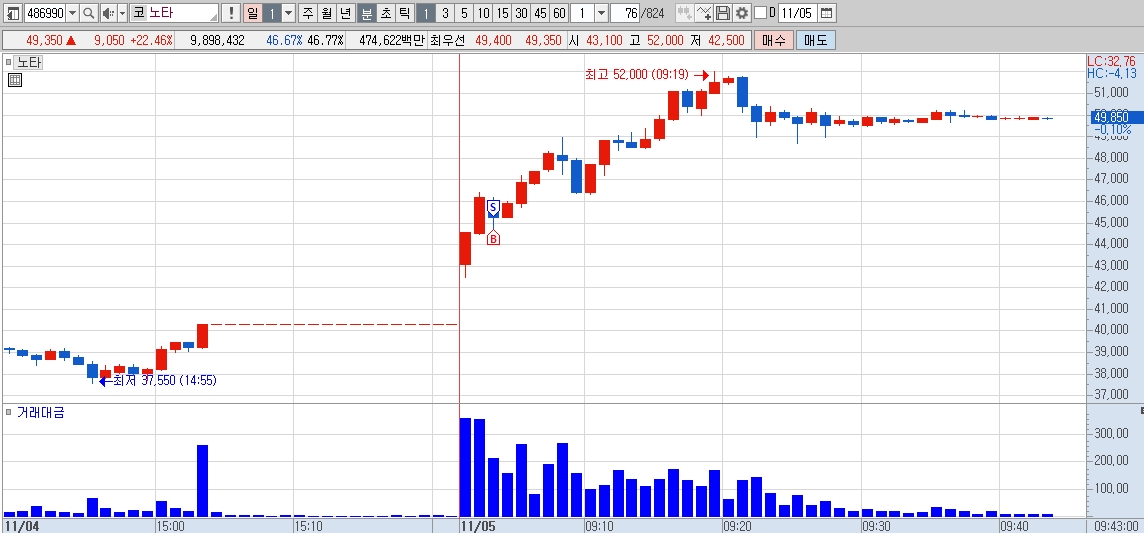Click the save chart floppy icon
The width and height of the screenshot is (1144, 533).
(722, 13)
